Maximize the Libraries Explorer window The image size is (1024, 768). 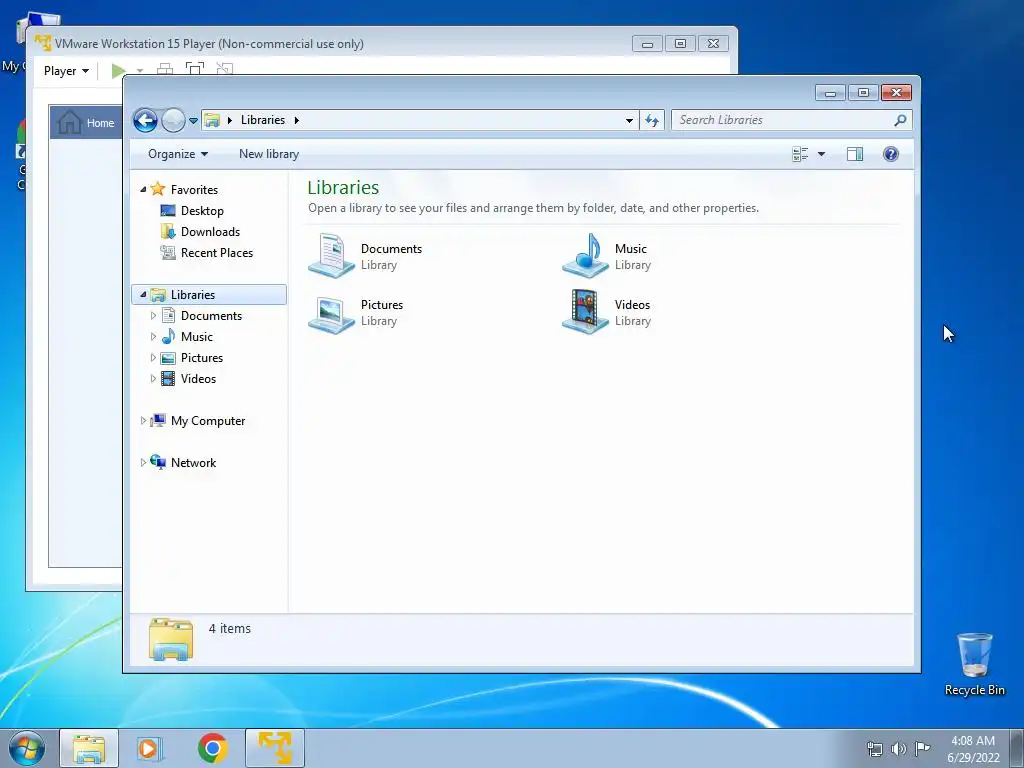click(x=863, y=93)
